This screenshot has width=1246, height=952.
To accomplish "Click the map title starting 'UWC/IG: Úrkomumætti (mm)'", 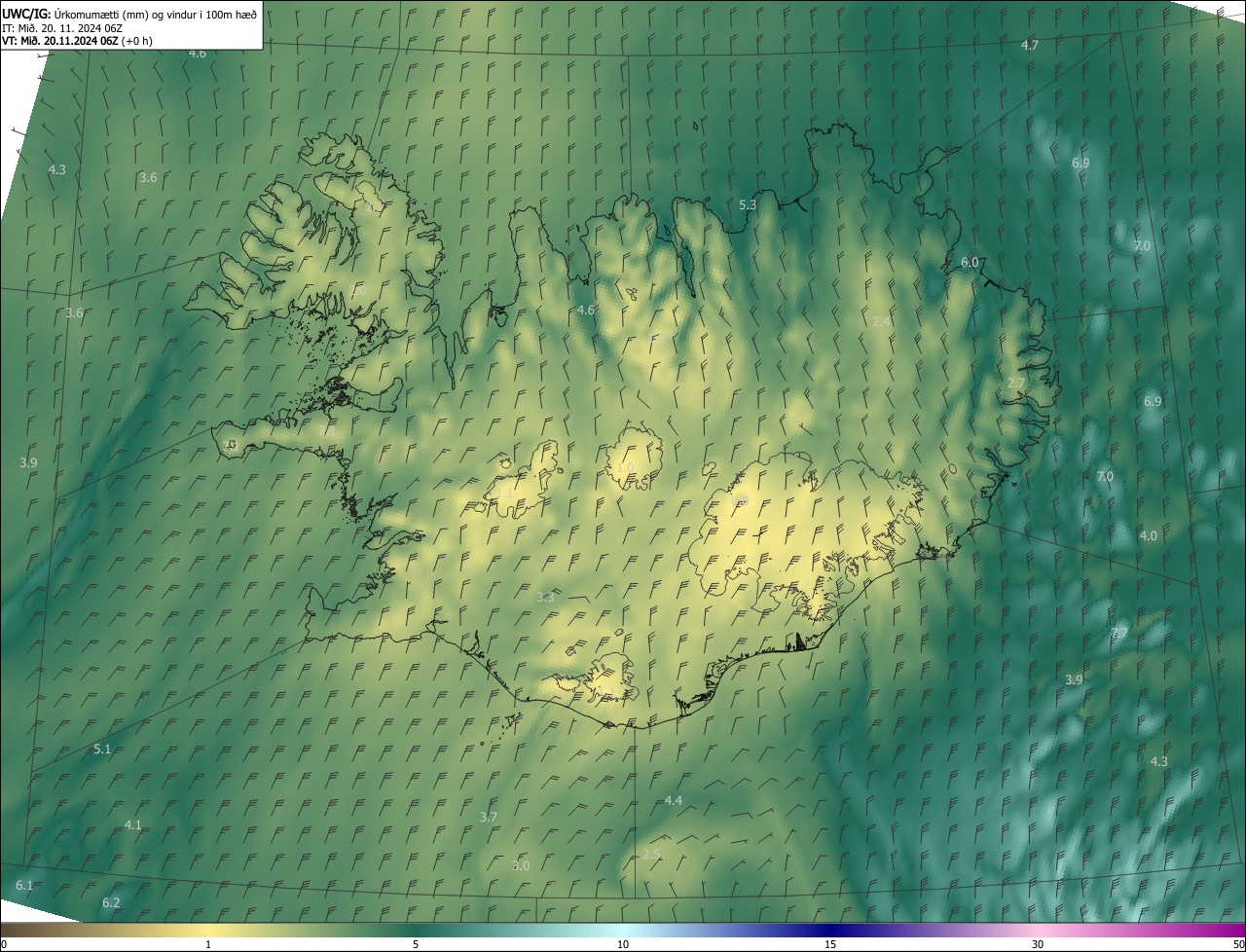I will click(x=129, y=13).
